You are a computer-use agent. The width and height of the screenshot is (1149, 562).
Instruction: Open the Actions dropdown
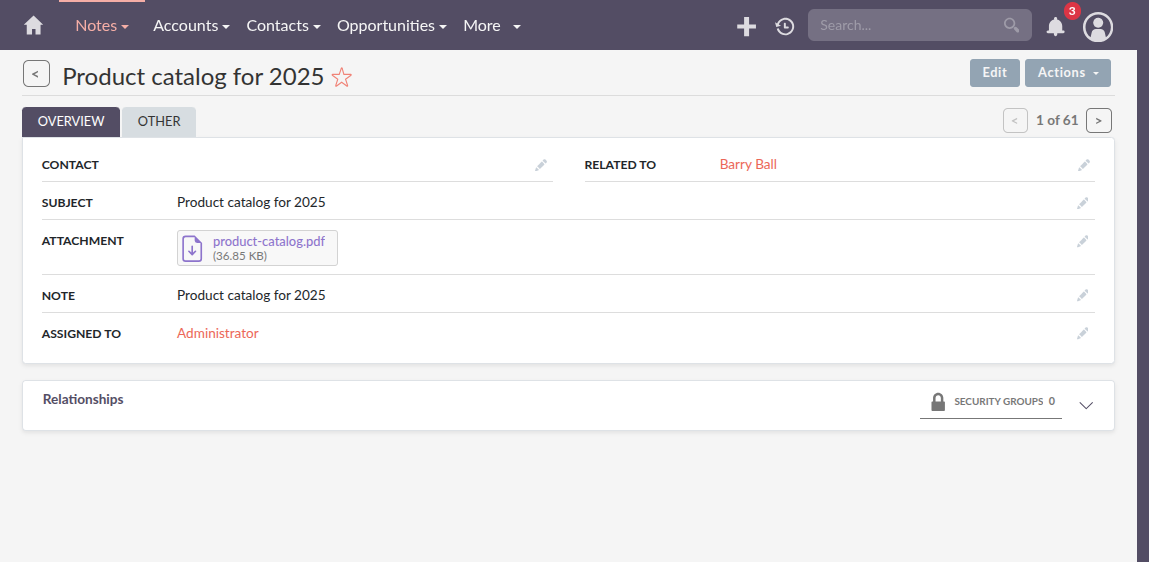pos(1067,73)
